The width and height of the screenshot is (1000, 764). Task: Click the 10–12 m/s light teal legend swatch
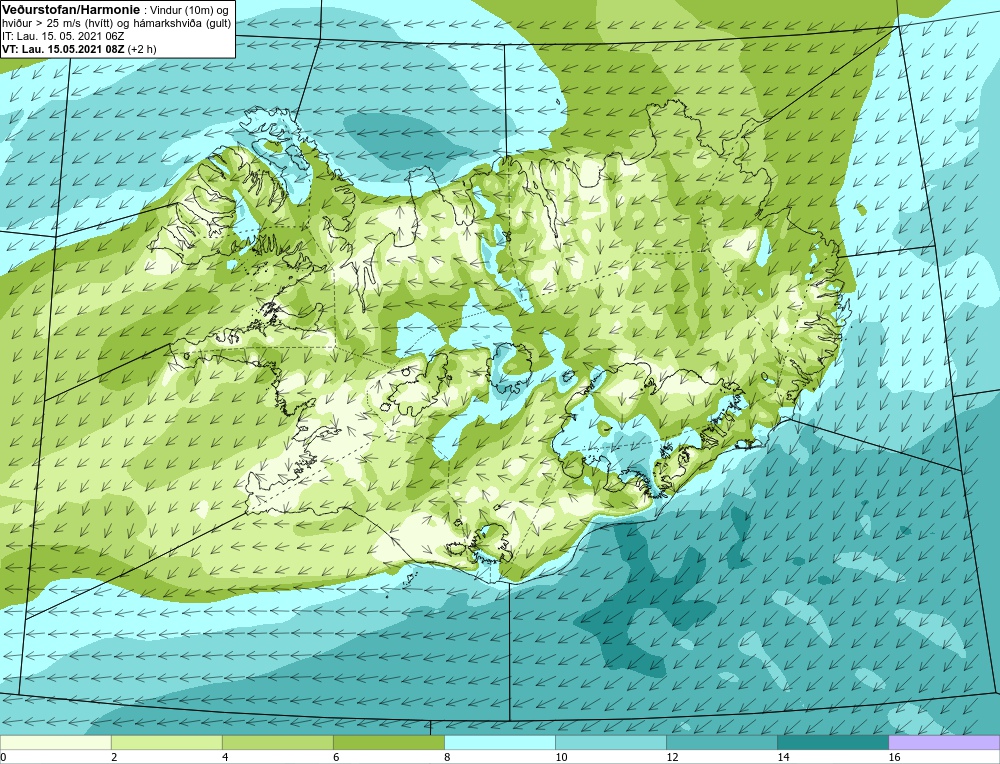[610, 742]
